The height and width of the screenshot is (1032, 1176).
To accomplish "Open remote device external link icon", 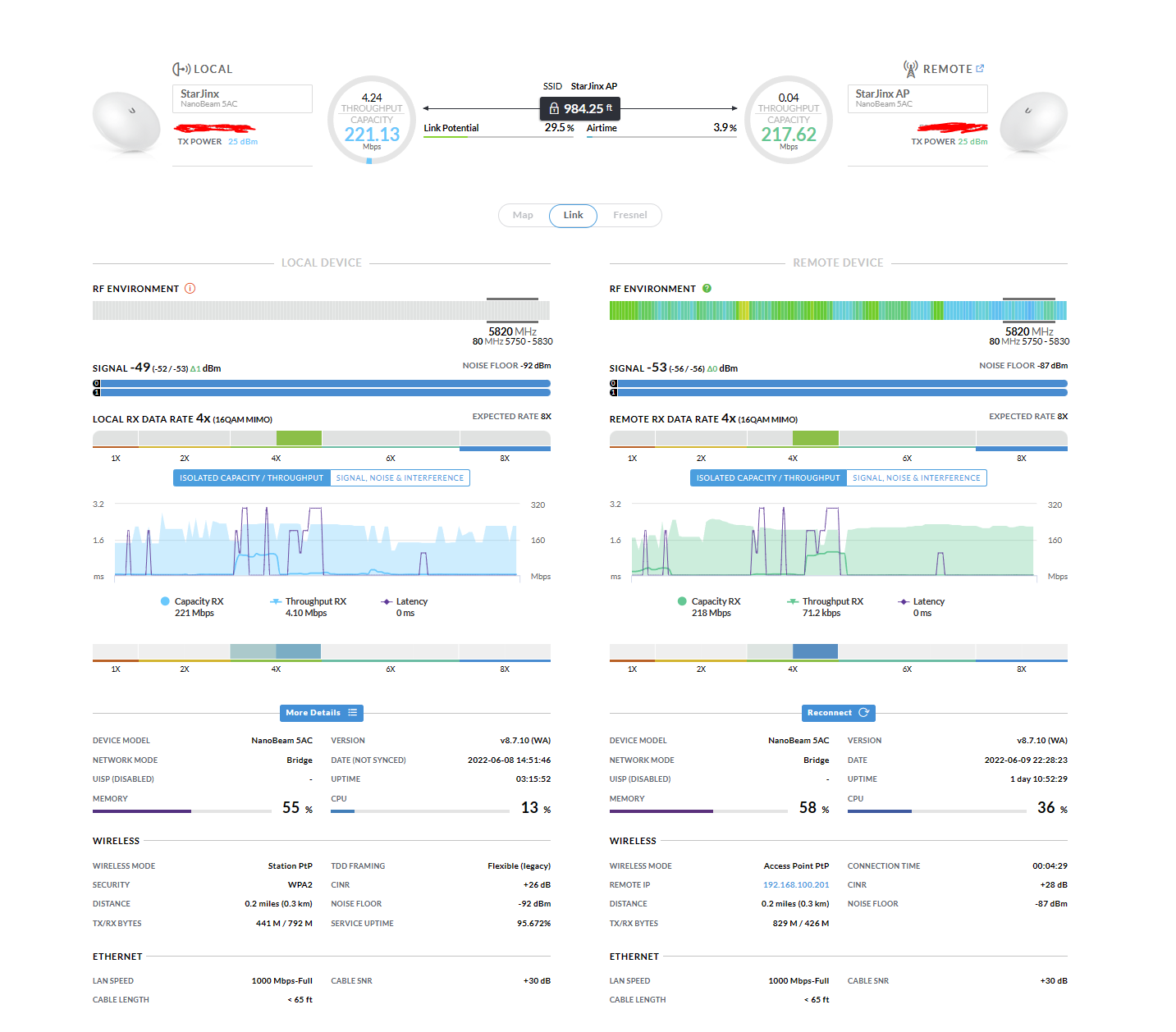I will [980, 69].
